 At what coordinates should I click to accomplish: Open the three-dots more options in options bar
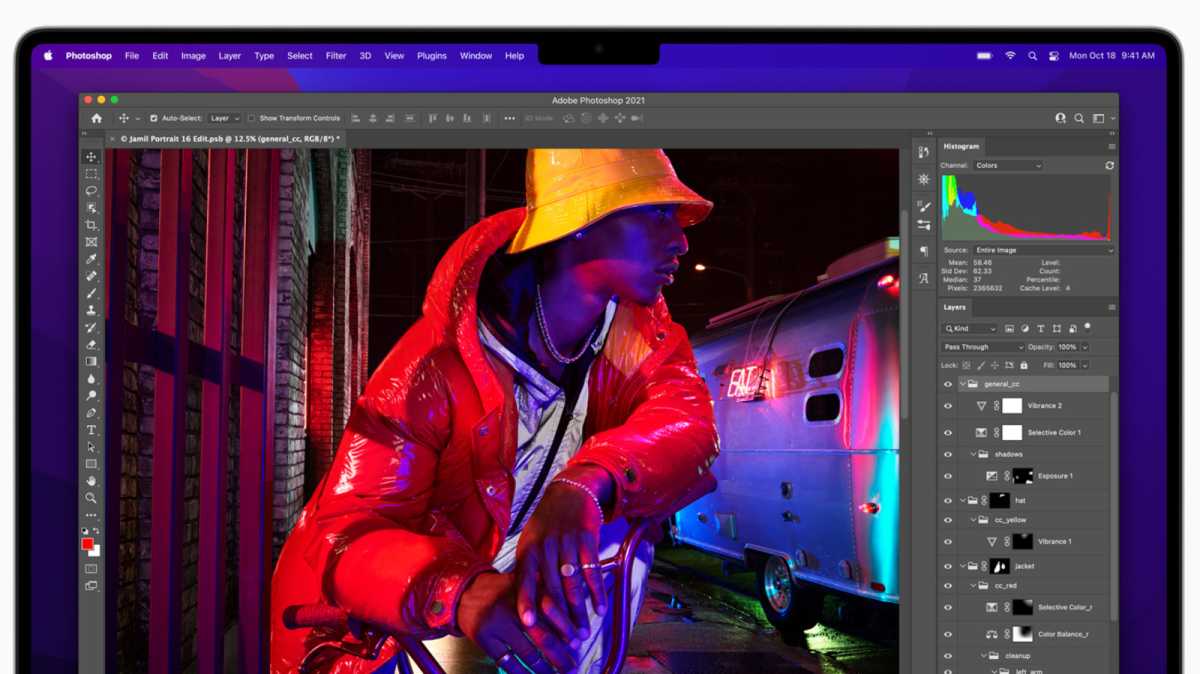click(509, 118)
